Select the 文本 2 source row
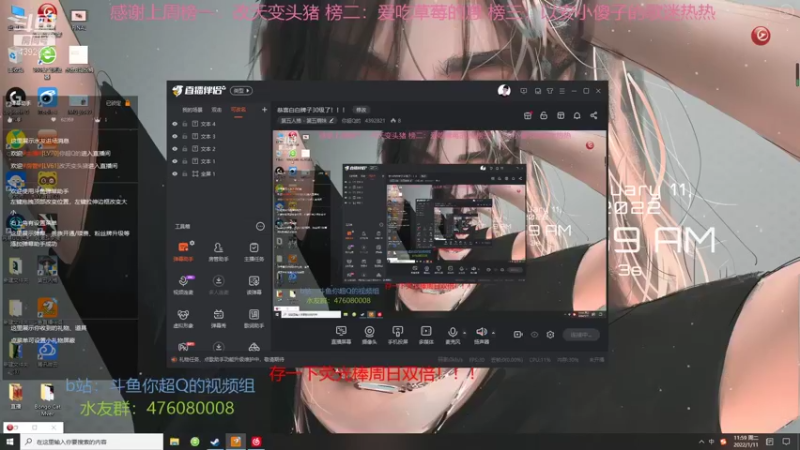Viewport: 800px width, 450px height. pos(219,149)
